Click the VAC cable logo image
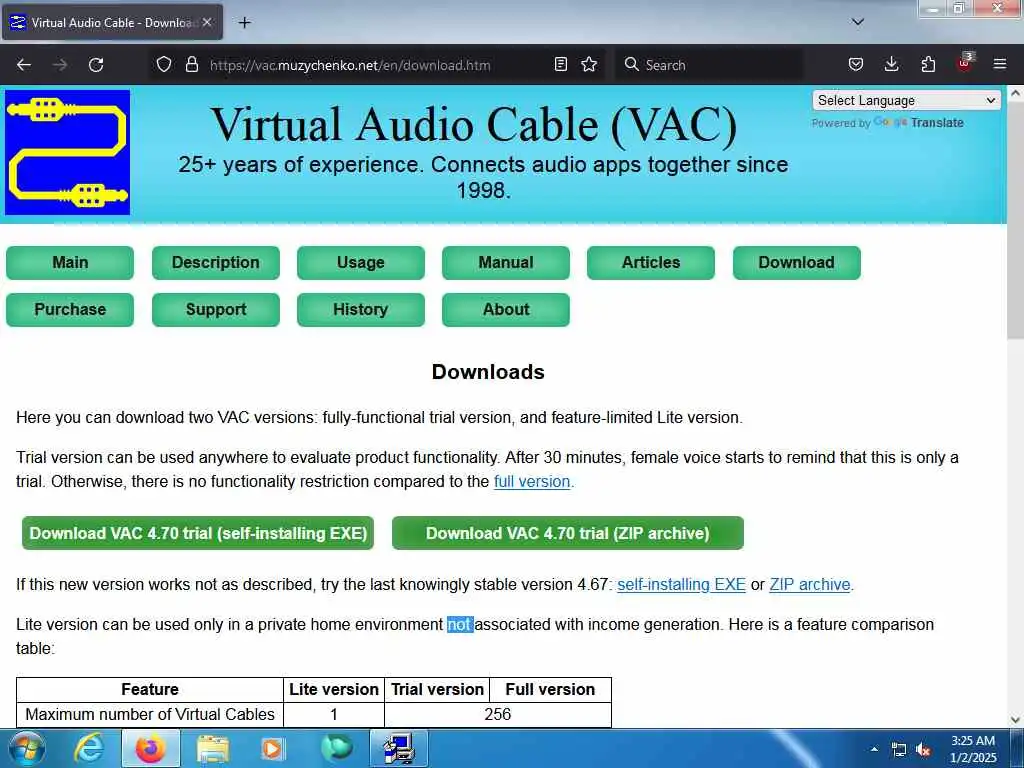Screen dimensions: 1024x768 67,152
